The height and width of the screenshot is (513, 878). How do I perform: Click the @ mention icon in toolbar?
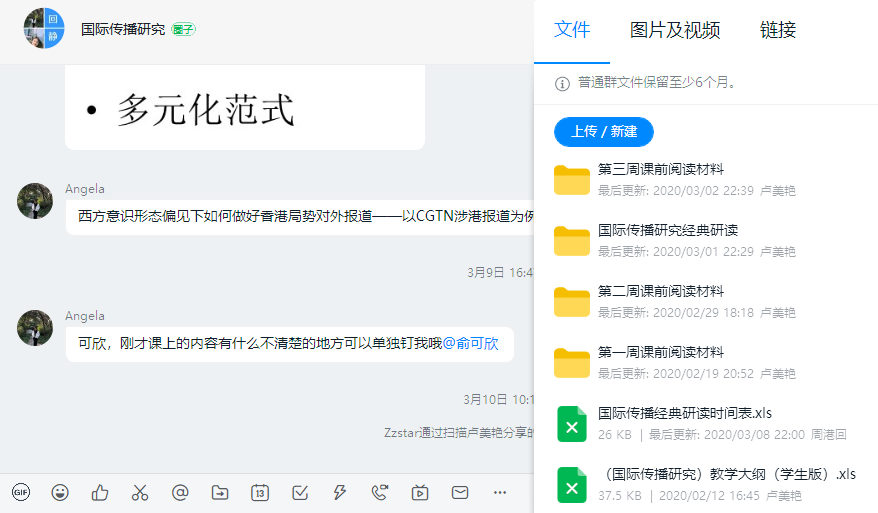180,492
